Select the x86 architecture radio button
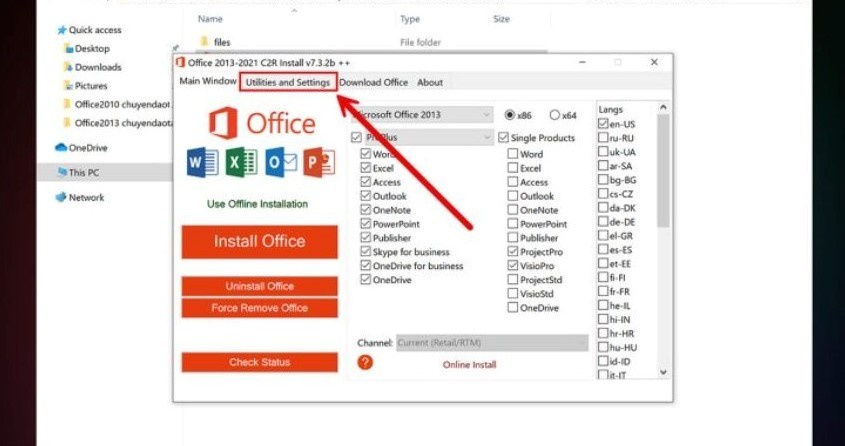 509,115
